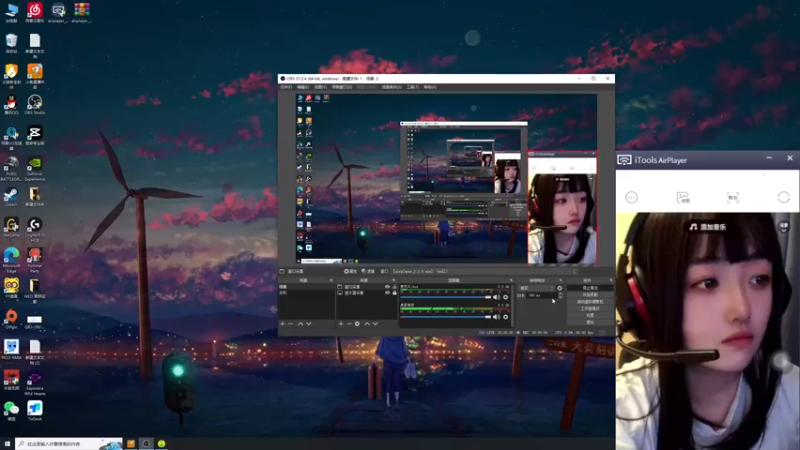Viewport: 800px width, 450px height.
Task: Adjust transition duration stepper arrows
Action: pos(560,295)
